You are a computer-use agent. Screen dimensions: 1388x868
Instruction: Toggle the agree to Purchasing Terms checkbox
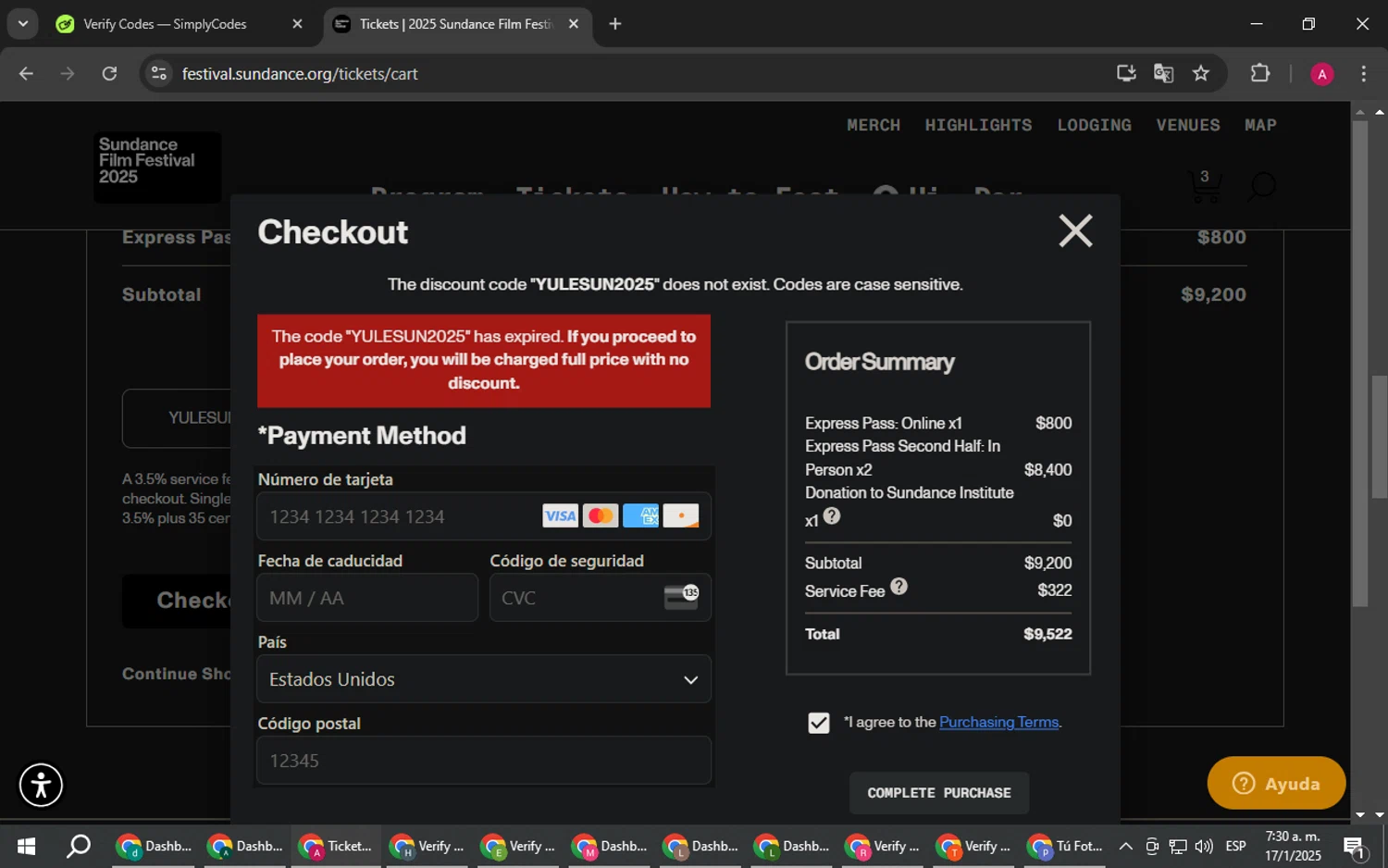[x=819, y=723]
